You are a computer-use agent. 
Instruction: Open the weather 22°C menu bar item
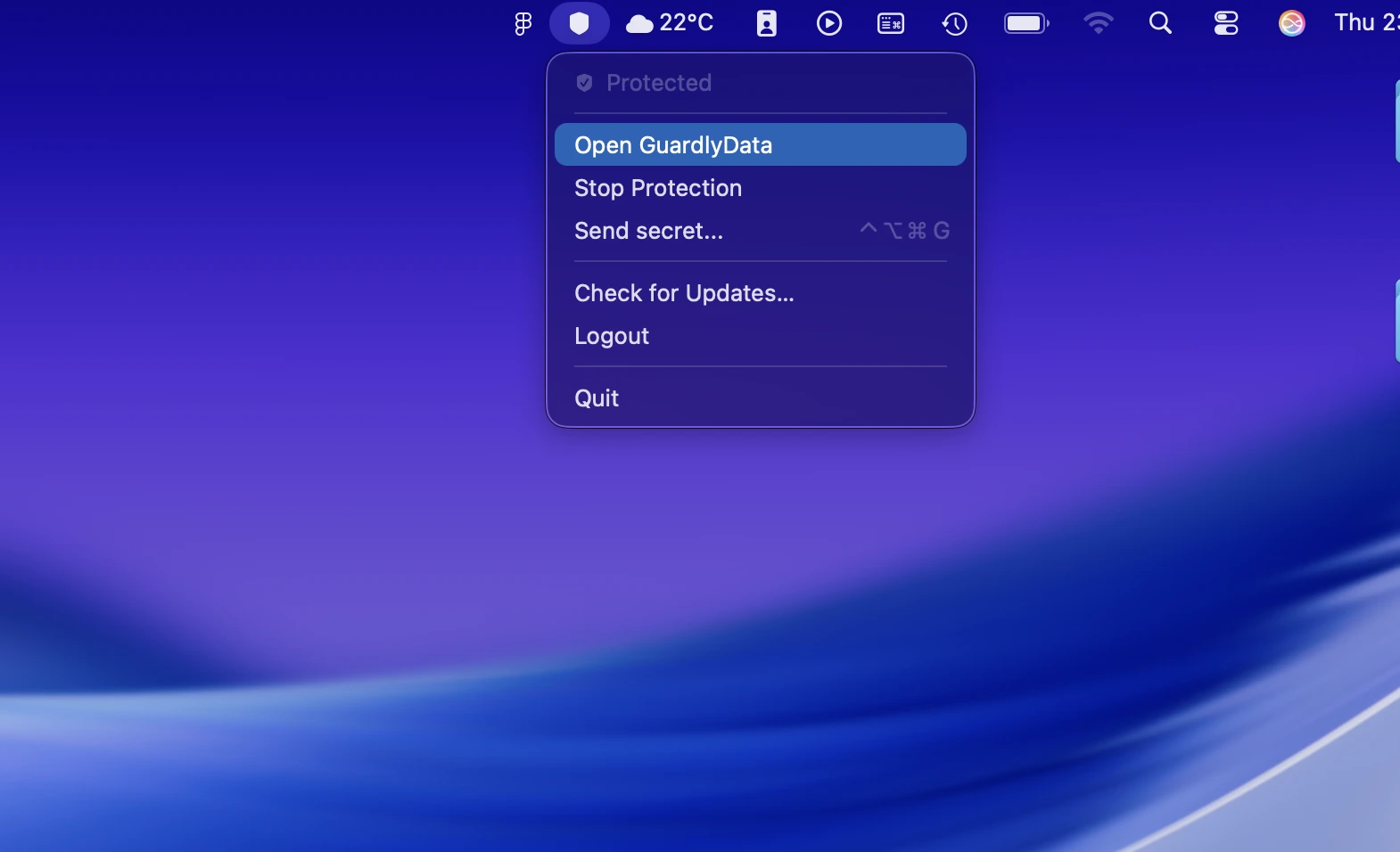pos(670,23)
